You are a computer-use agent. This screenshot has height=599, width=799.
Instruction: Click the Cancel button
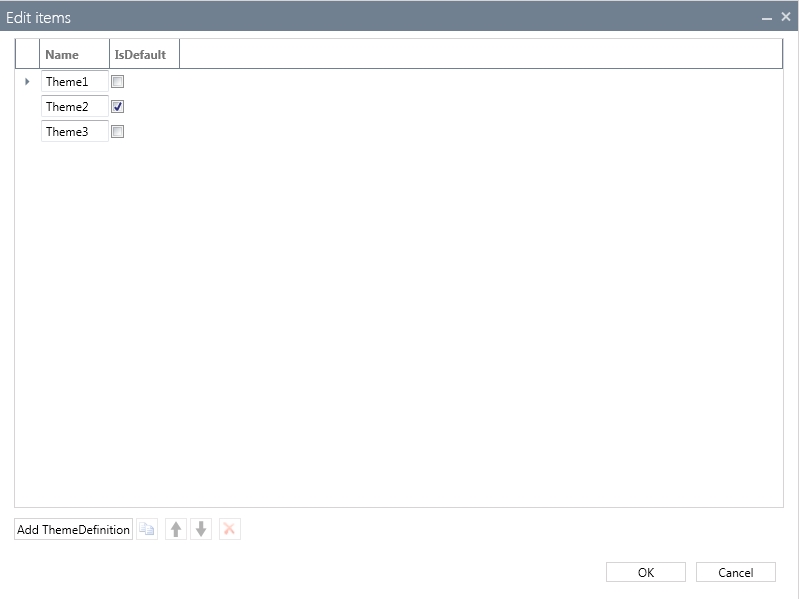736,572
